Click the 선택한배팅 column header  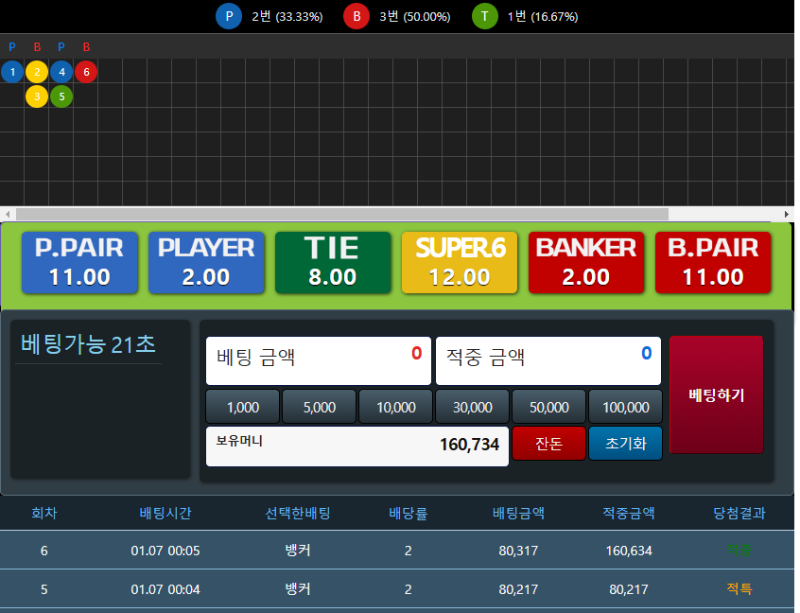[298, 512]
